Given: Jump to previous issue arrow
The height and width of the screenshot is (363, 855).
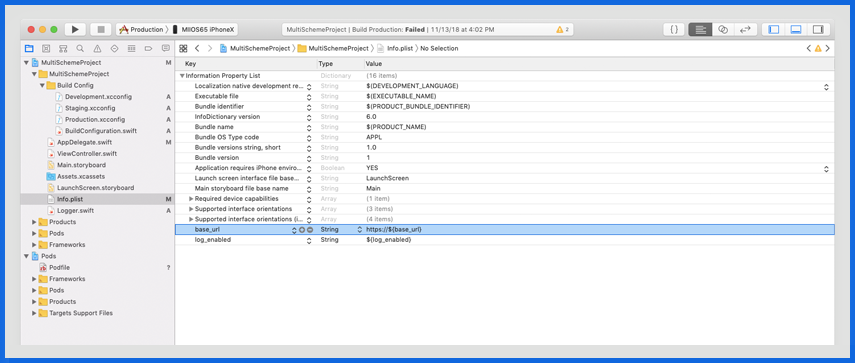Looking at the screenshot, I should pos(809,49).
